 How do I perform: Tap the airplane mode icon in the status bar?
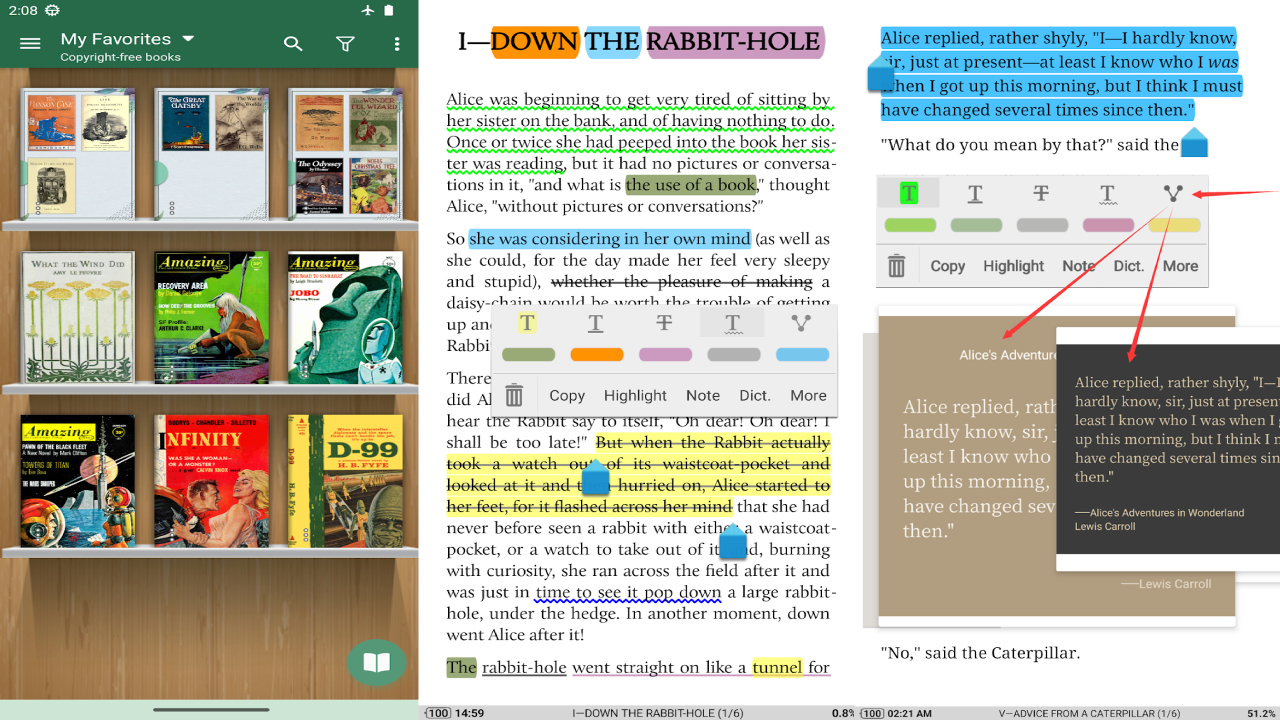(x=368, y=10)
